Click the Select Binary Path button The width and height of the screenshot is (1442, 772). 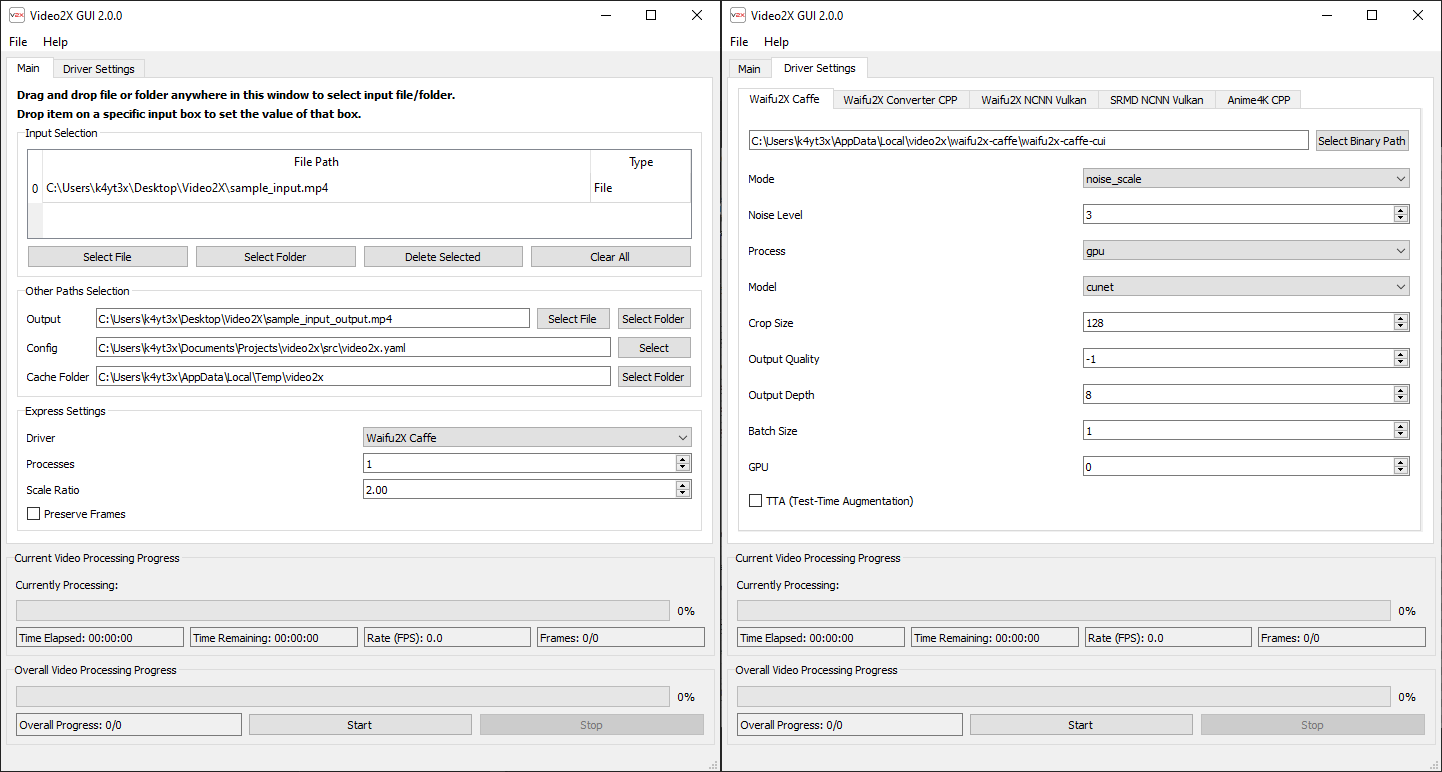pyautogui.click(x=1362, y=141)
